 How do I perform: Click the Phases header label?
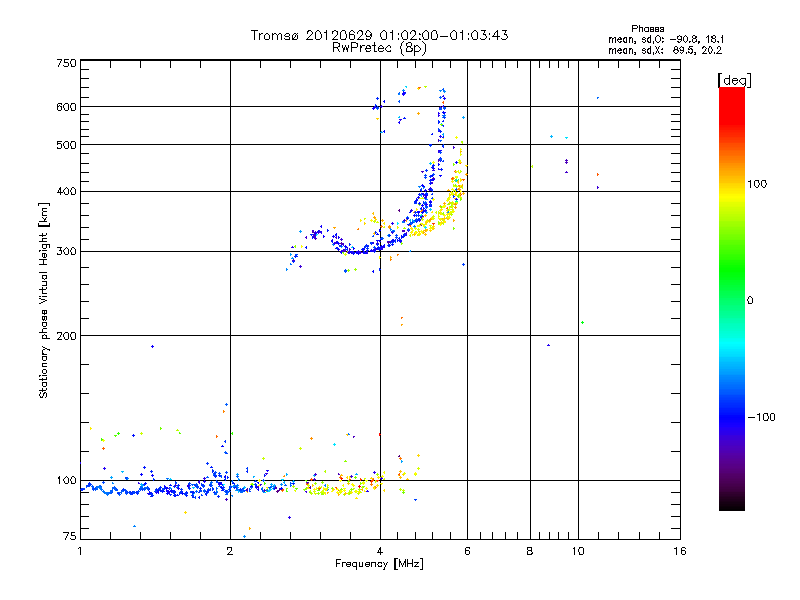[647, 29]
